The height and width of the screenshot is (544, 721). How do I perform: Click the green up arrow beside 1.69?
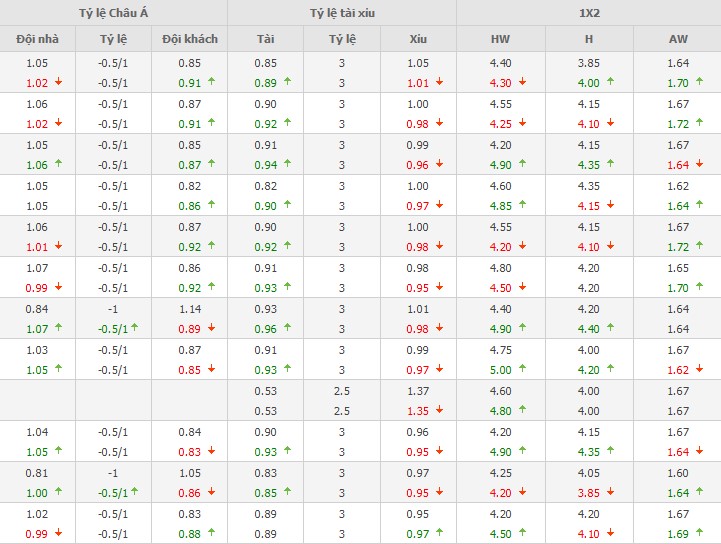pyautogui.click(x=699, y=534)
